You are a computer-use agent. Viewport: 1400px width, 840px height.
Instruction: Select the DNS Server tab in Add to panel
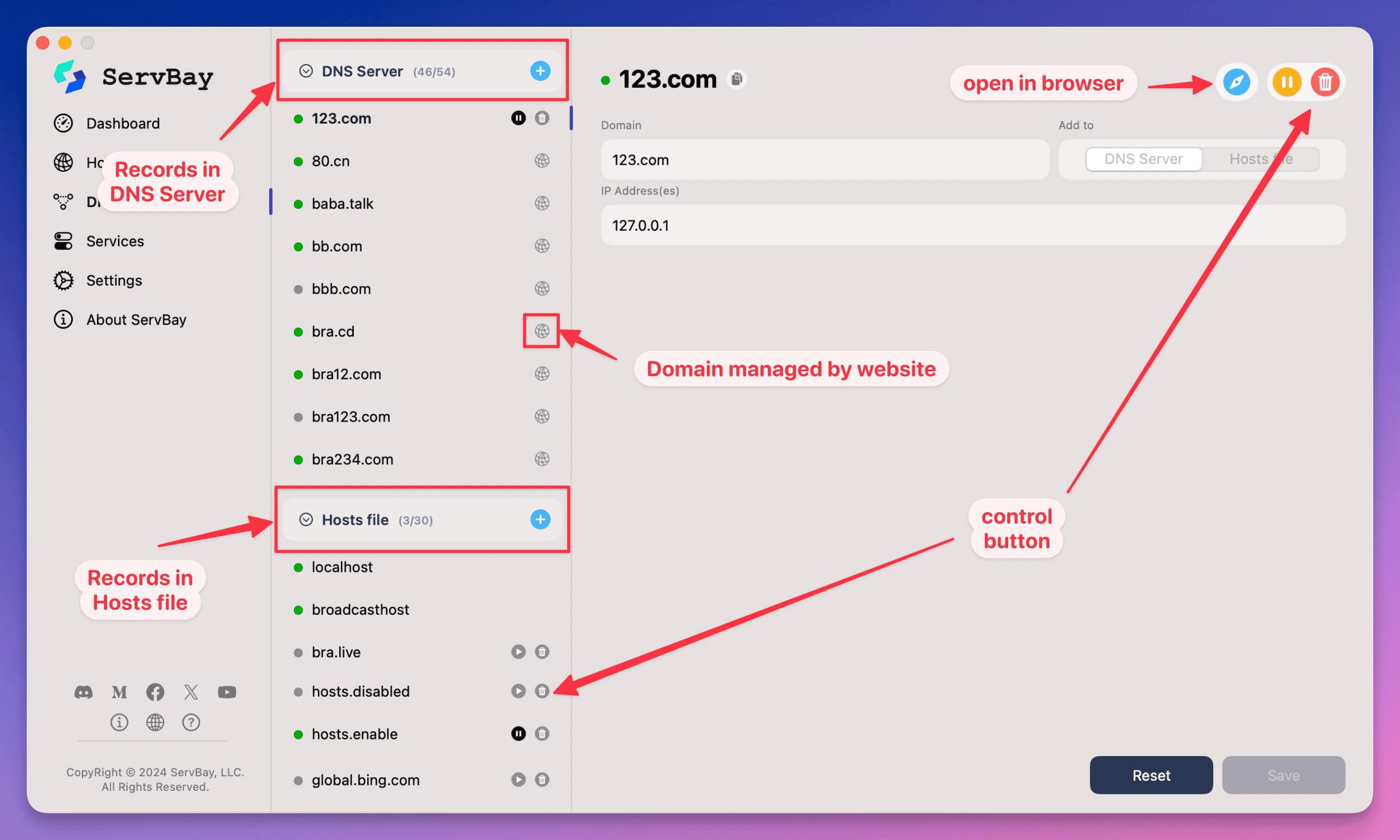[1140, 159]
